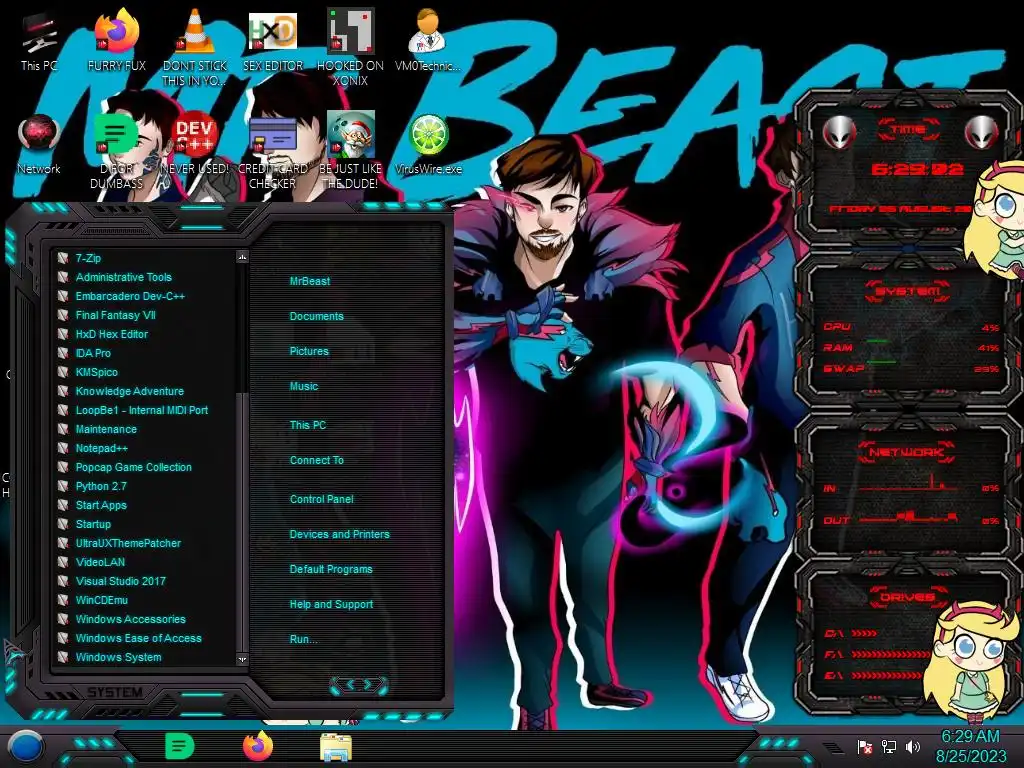Click the VideoLAN folder entry
The width and height of the screenshot is (1024, 768).
coord(100,562)
